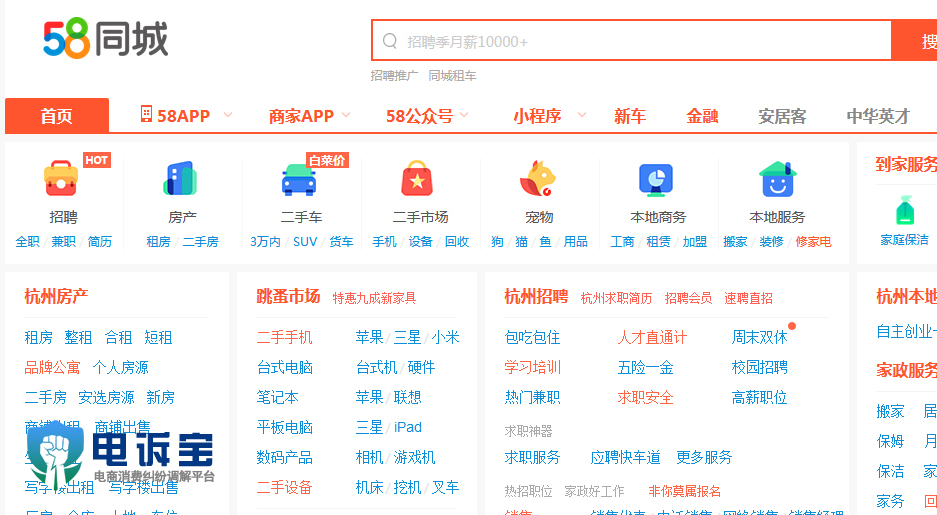Open the 简历 link under 招聘
This screenshot has height=515, width=937.
pos(100,241)
